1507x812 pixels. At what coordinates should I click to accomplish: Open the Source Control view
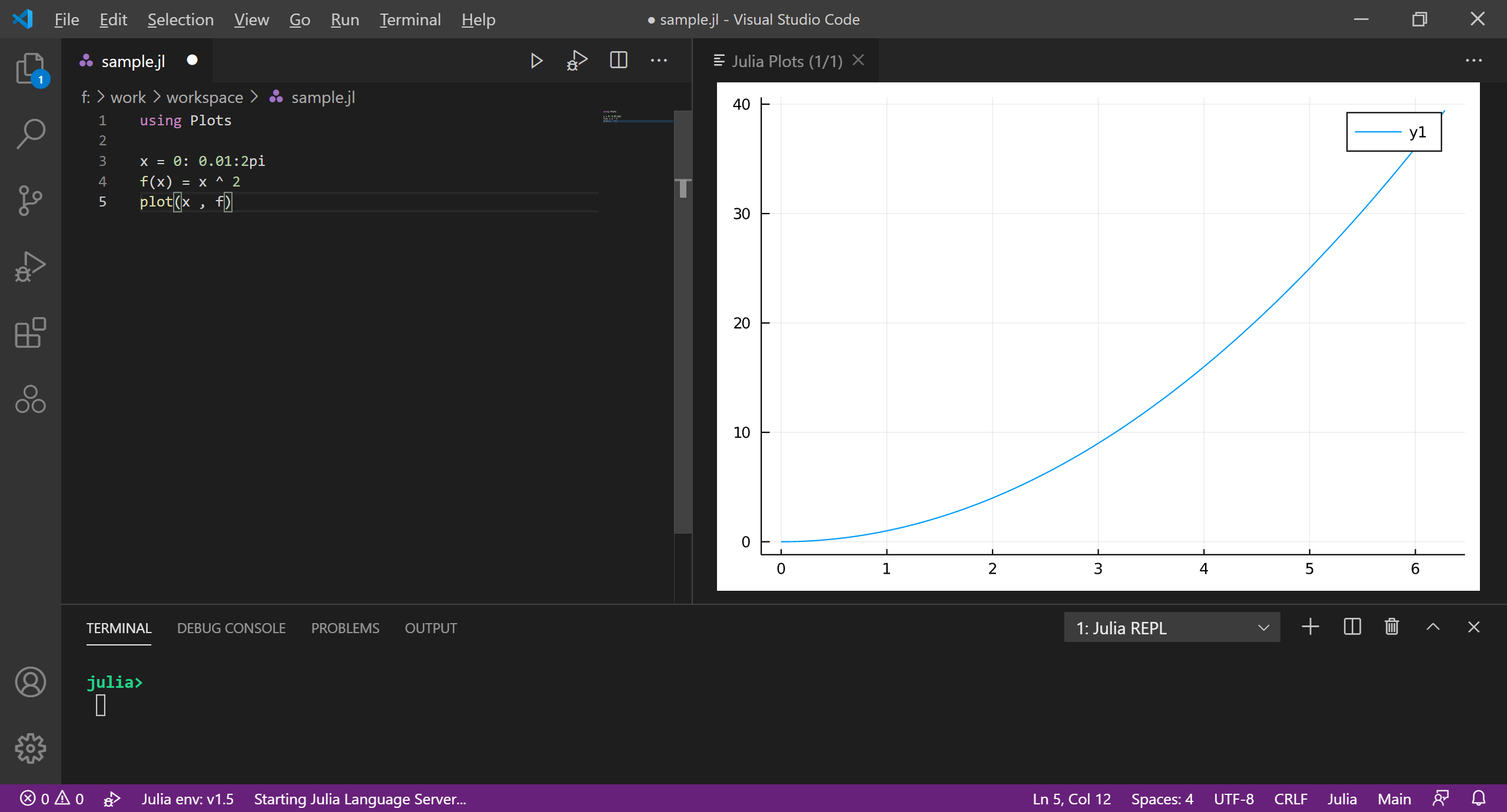[30, 200]
